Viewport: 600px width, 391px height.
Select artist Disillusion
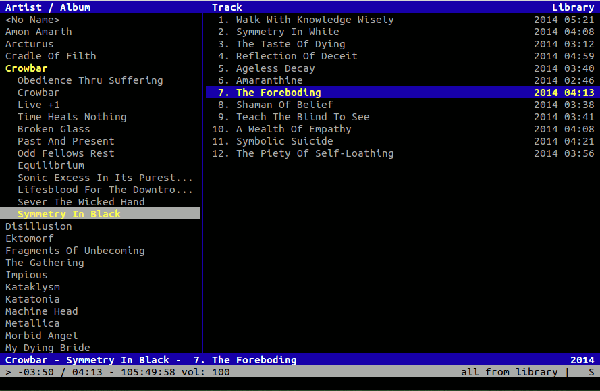[39, 226]
